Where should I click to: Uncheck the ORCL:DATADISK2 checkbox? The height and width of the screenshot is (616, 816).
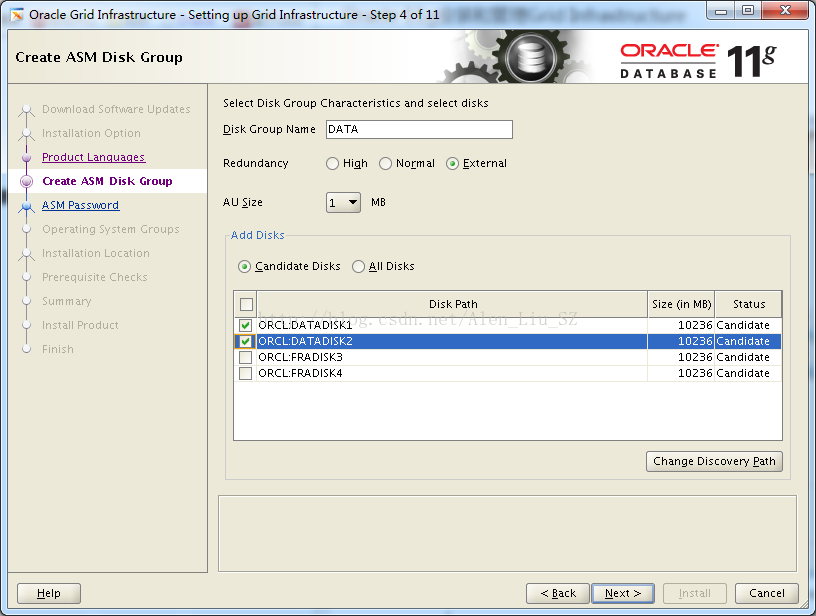tap(245, 341)
